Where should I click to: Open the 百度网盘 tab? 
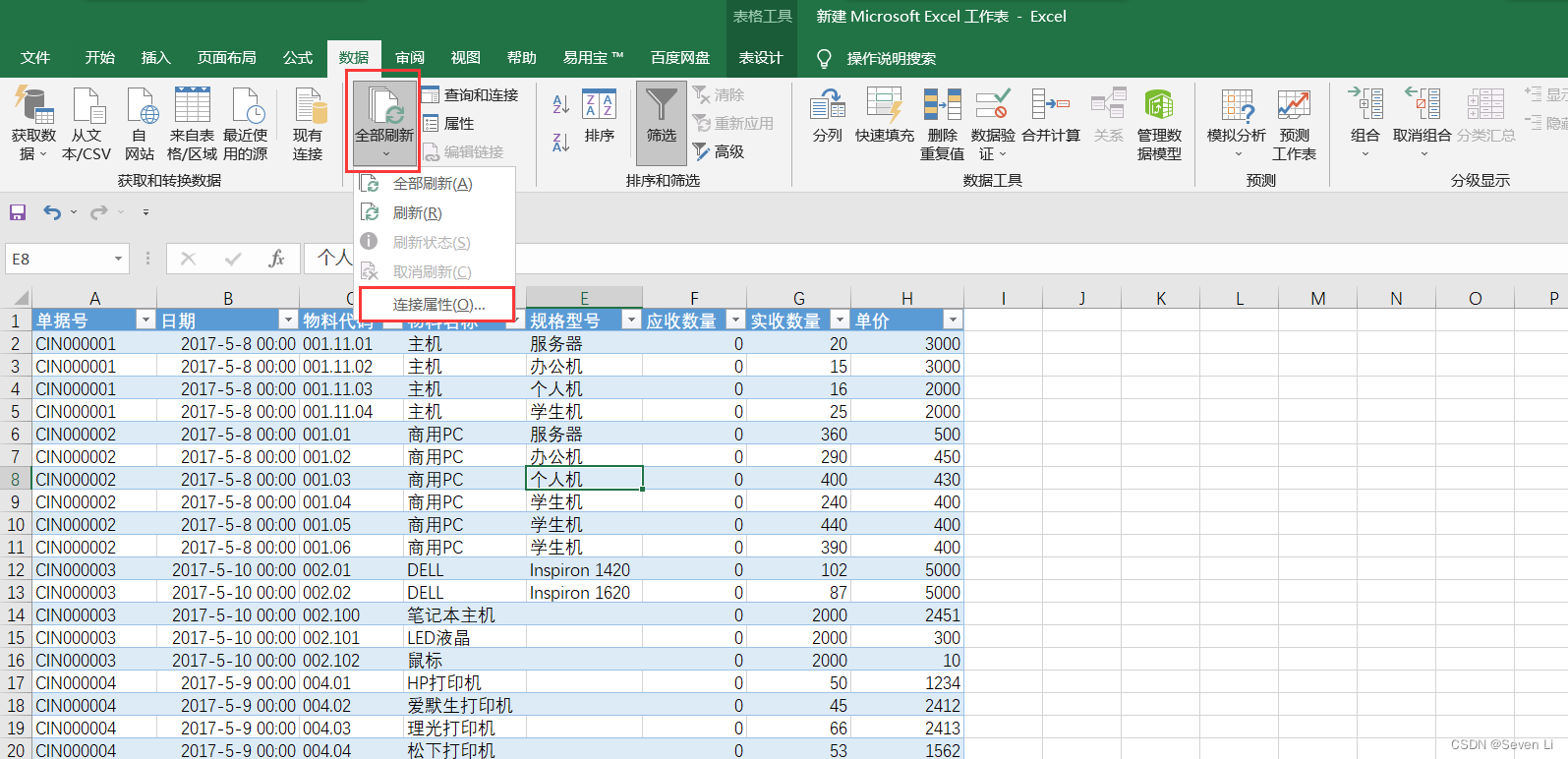tap(680, 58)
